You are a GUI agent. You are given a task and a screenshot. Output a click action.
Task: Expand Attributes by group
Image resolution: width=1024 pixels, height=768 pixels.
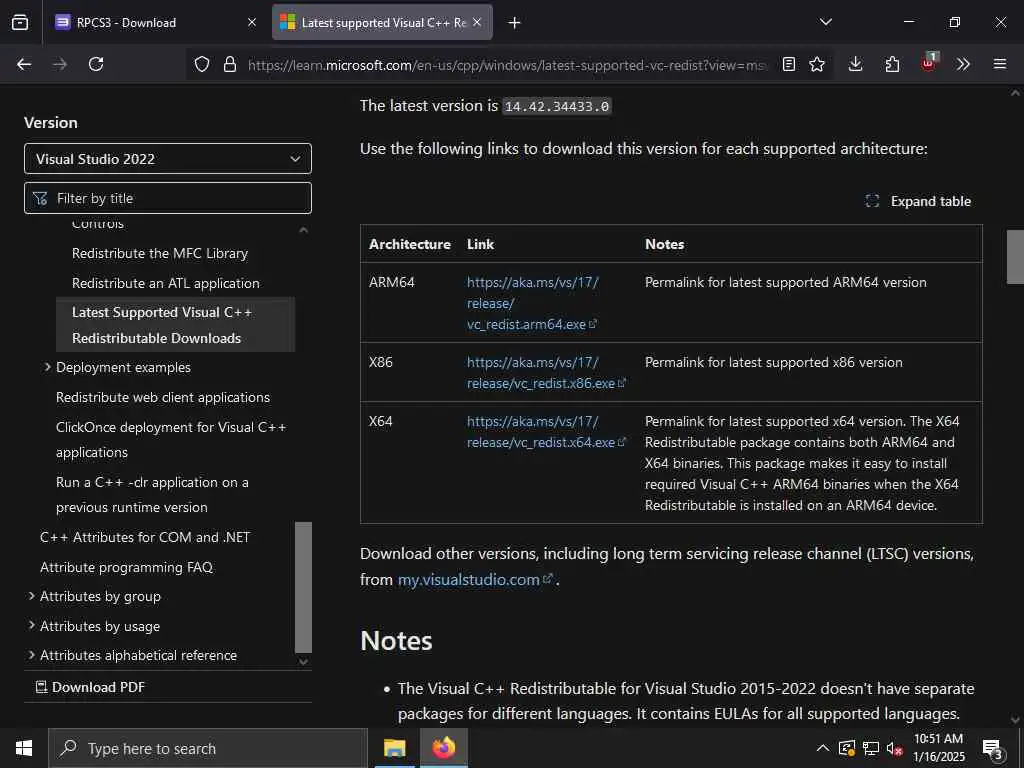31,596
